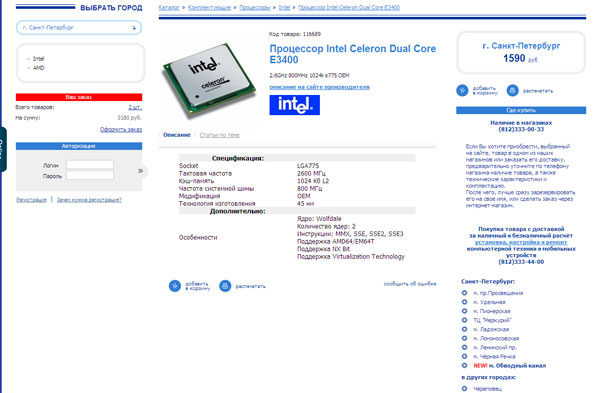Switch to the Статьи по теме tab

(x=219, y=135)
